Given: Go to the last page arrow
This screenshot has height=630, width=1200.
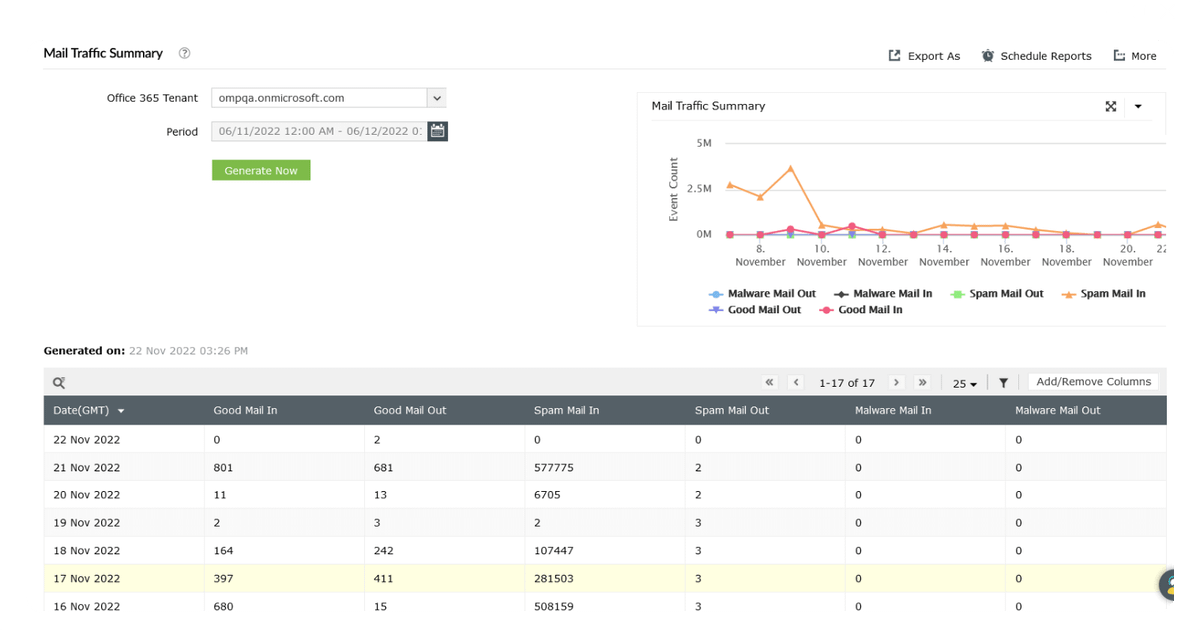Looking at the screenshot, I should coord(922,382).
